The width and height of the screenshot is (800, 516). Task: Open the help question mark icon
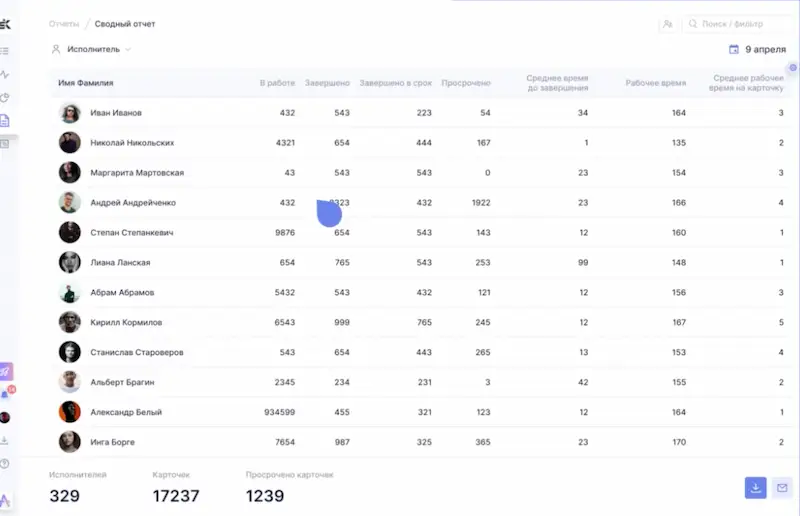point(5,463)
